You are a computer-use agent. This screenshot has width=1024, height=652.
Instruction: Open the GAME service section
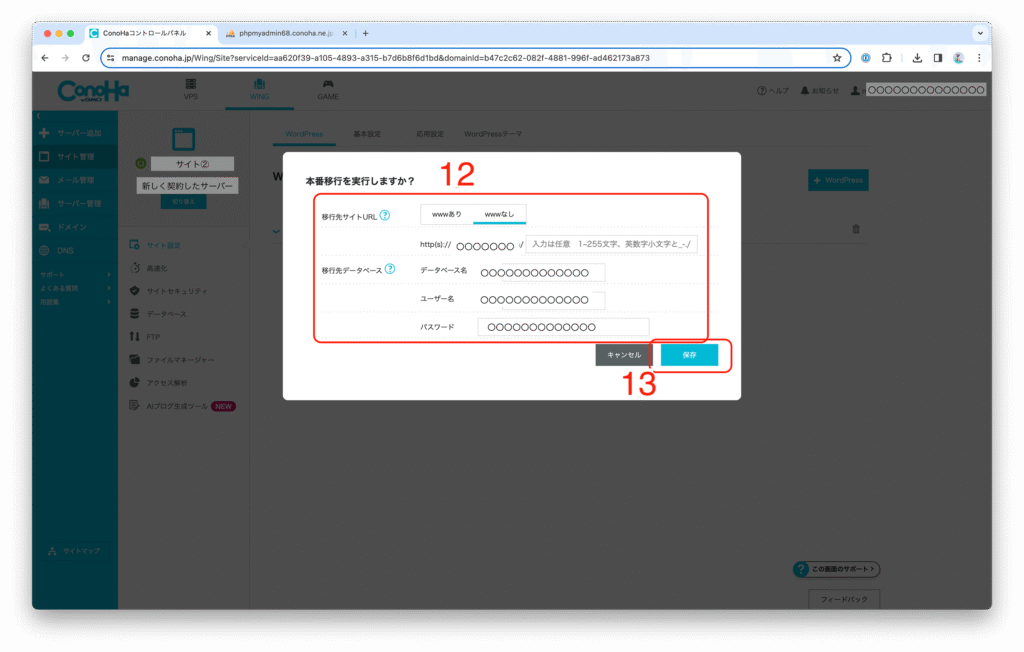(328, 90)
